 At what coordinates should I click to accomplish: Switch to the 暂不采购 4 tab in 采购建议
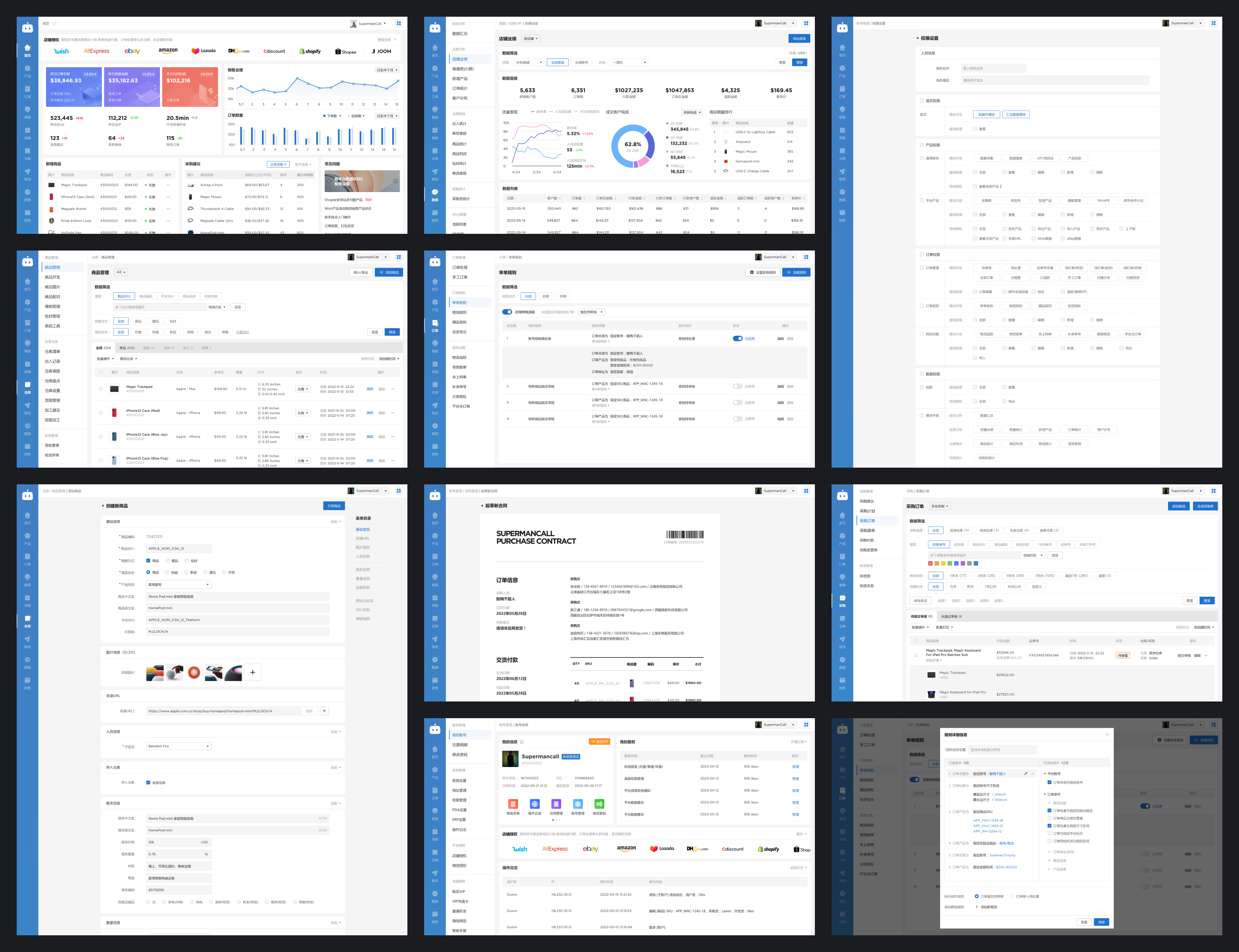303,165
